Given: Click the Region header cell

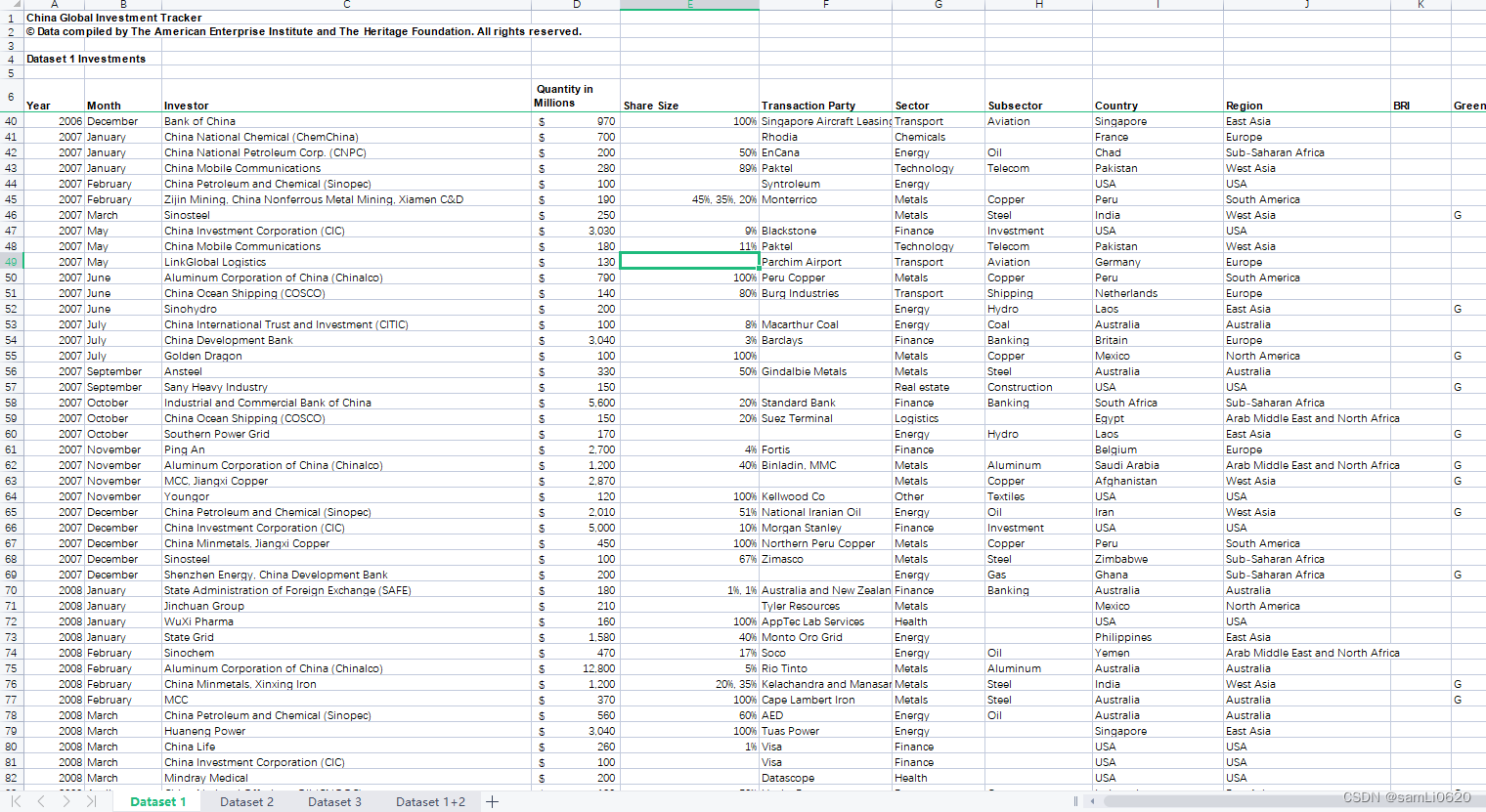Looking at the screenshot, I should [1307, 96].
